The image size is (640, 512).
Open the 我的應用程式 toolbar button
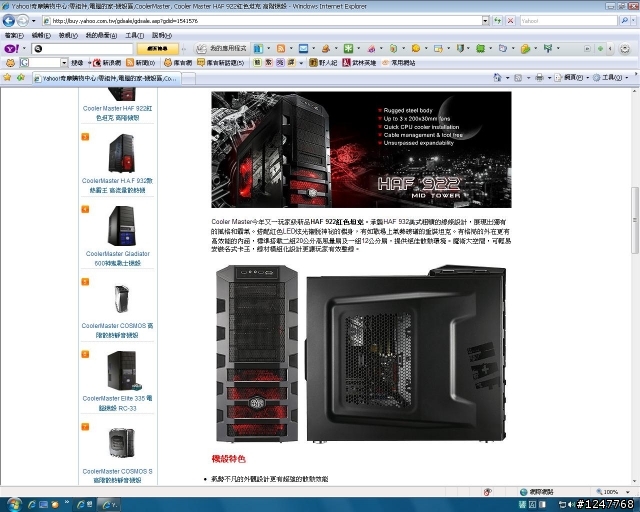point(222,49)
